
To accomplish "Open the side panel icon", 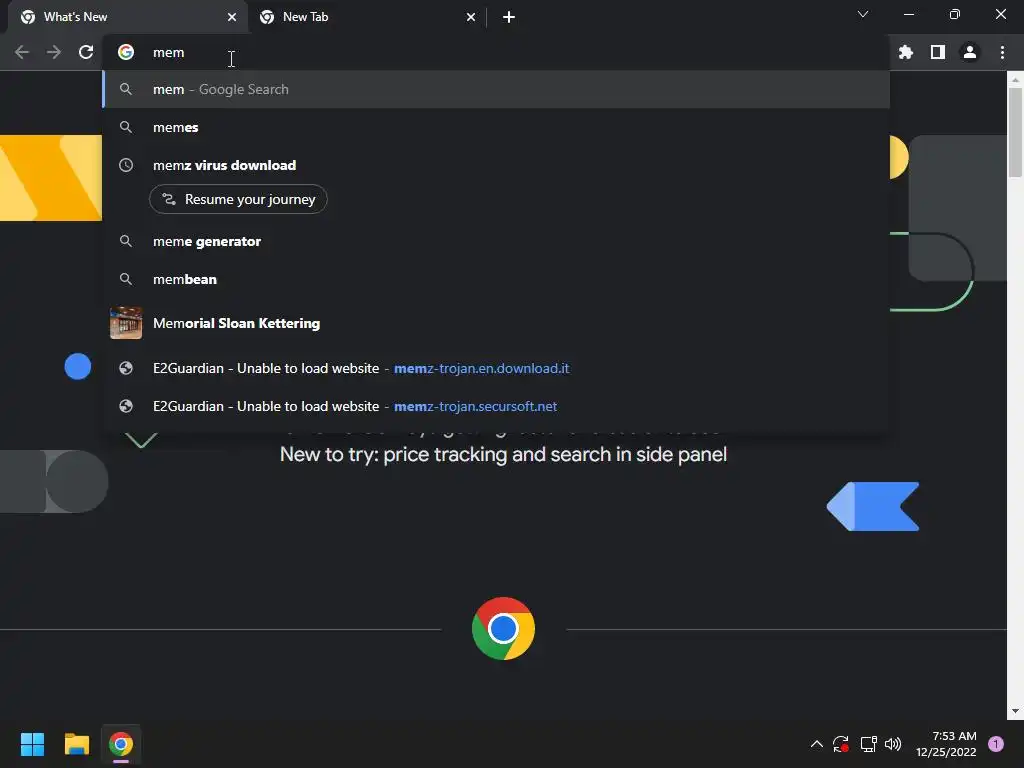I will click(938, 52).
